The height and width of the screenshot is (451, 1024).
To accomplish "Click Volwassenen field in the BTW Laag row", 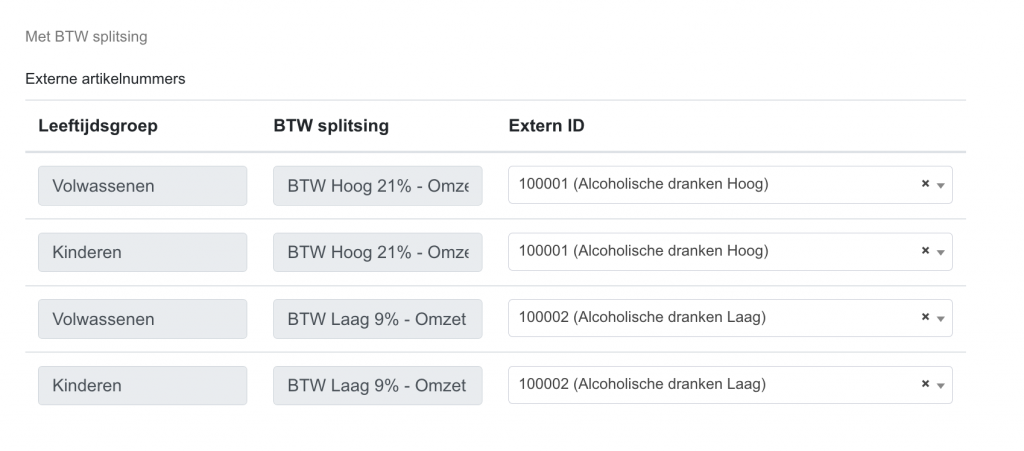I will tap(142, 319).
